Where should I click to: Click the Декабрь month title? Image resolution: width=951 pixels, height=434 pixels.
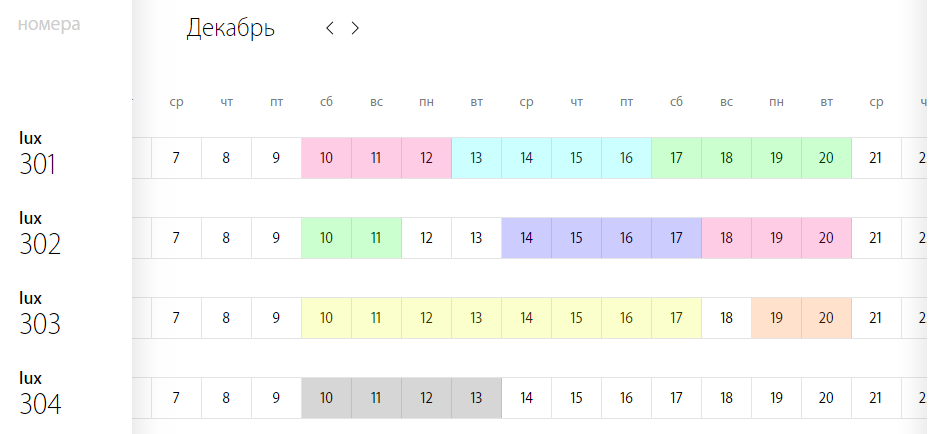tap(230, 28)
